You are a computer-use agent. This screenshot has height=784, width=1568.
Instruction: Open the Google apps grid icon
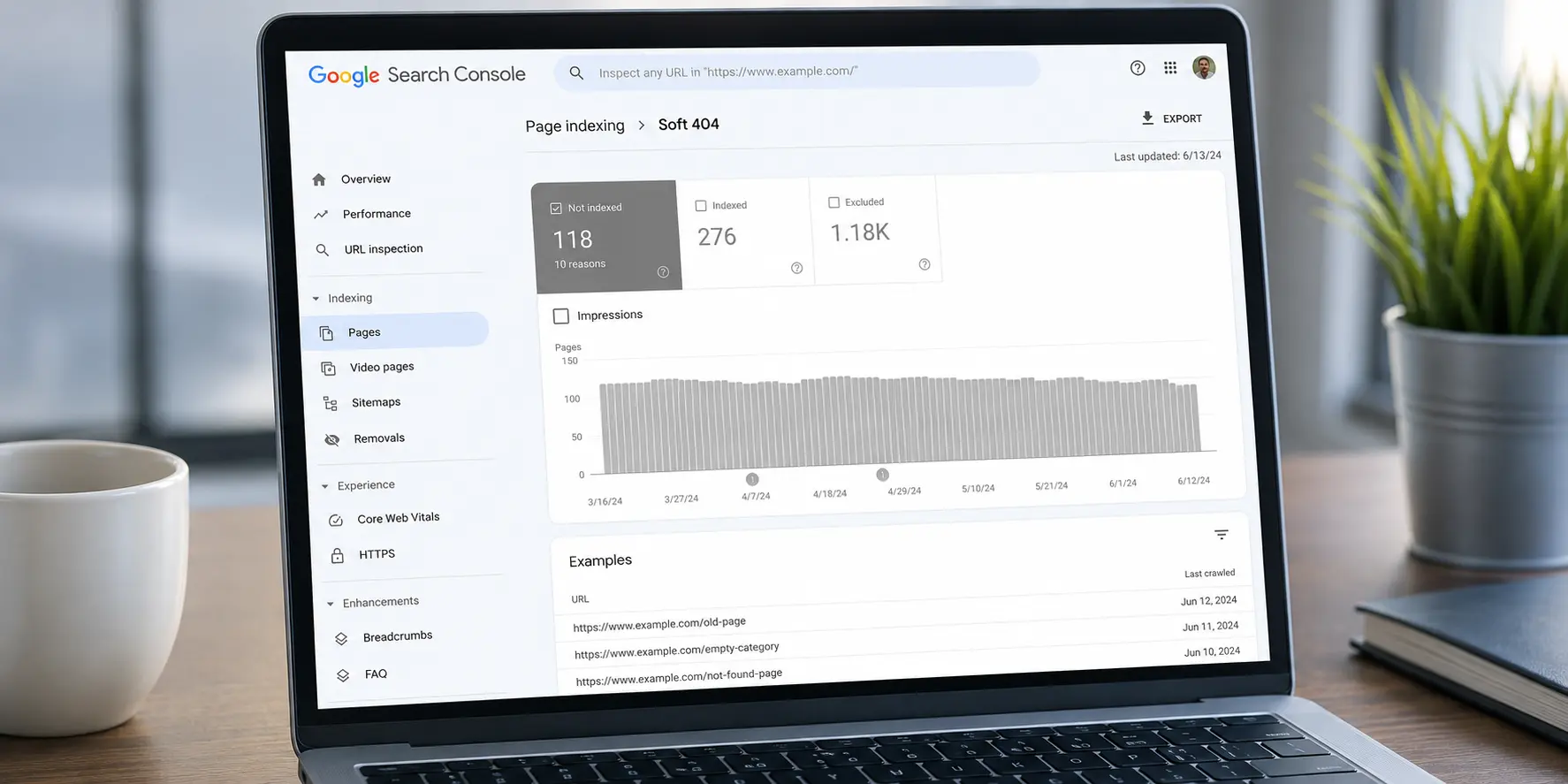click(1170, 67)
